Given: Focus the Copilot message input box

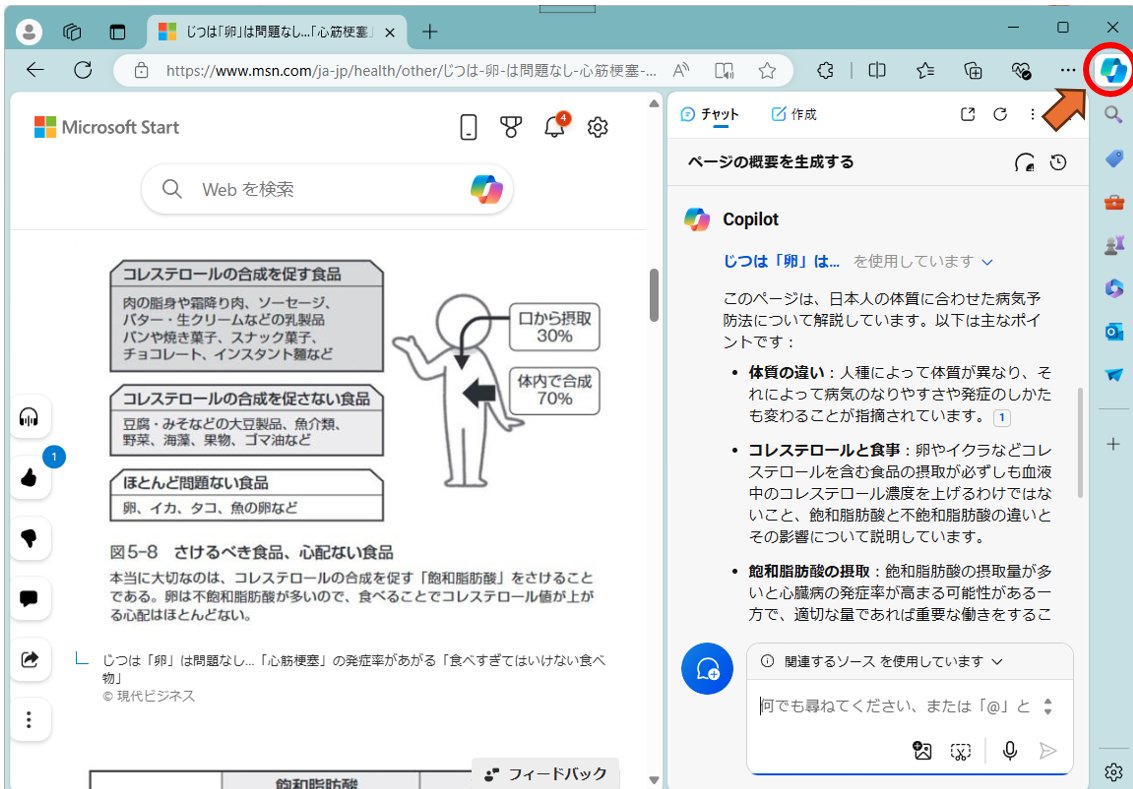Looking at the screenshot, I should pyautogui.click(x=895, y=706).
